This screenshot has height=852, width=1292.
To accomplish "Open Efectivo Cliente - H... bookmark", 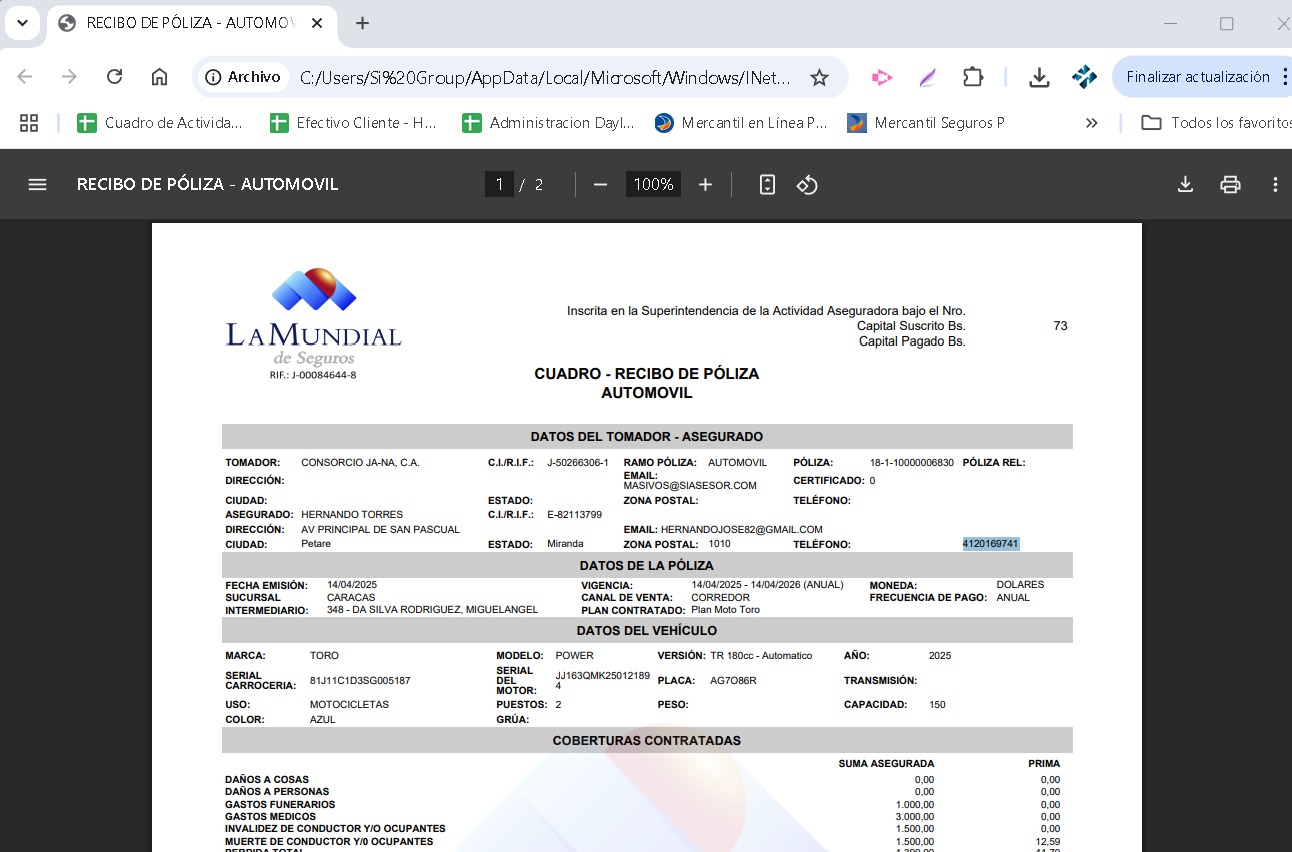I will pyautogui.click(x=354, y=123).
